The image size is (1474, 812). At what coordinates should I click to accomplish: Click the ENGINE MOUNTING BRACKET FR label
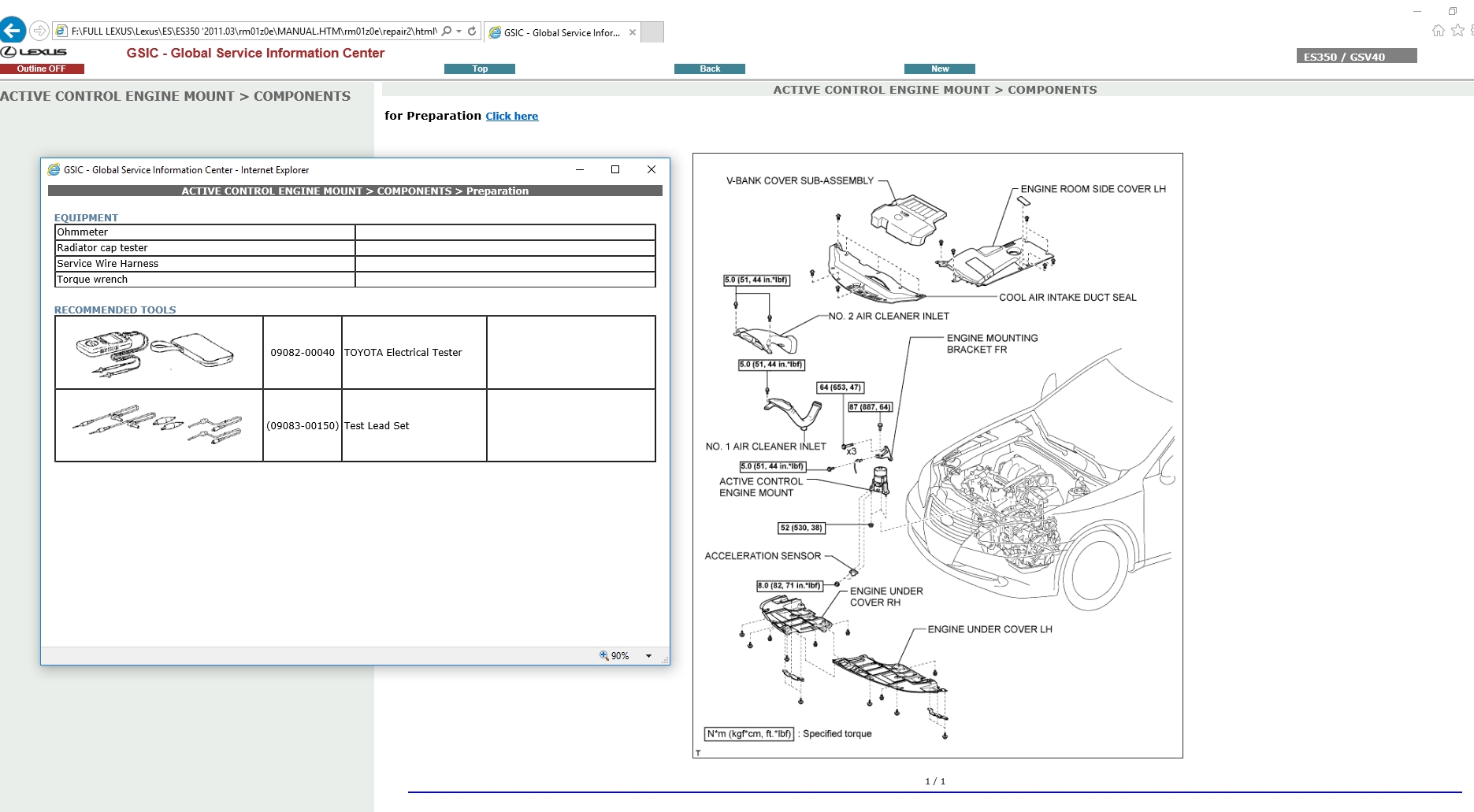992,343
